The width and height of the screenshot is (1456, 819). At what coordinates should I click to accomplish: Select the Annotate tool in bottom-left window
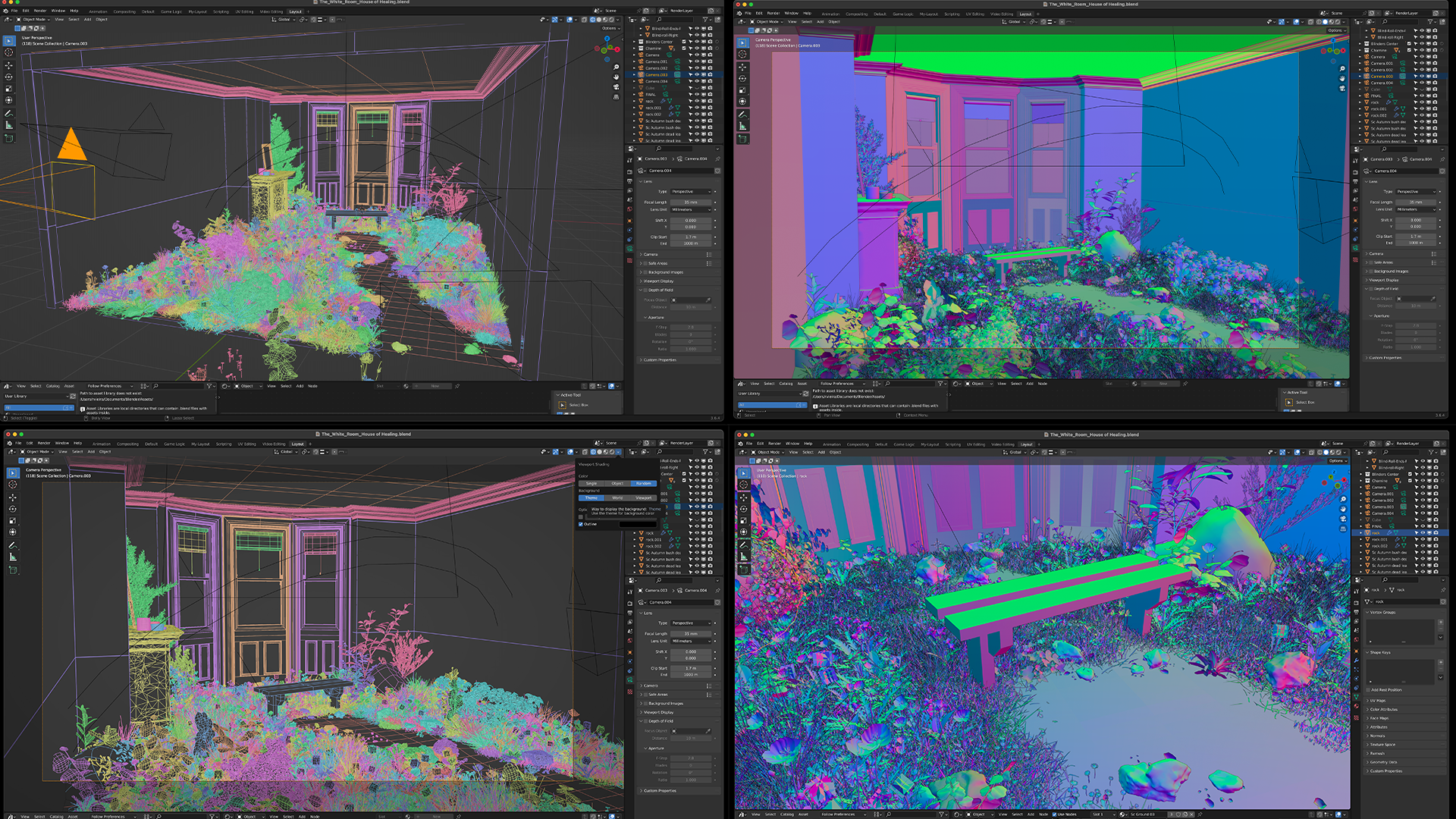click(13, 545)
